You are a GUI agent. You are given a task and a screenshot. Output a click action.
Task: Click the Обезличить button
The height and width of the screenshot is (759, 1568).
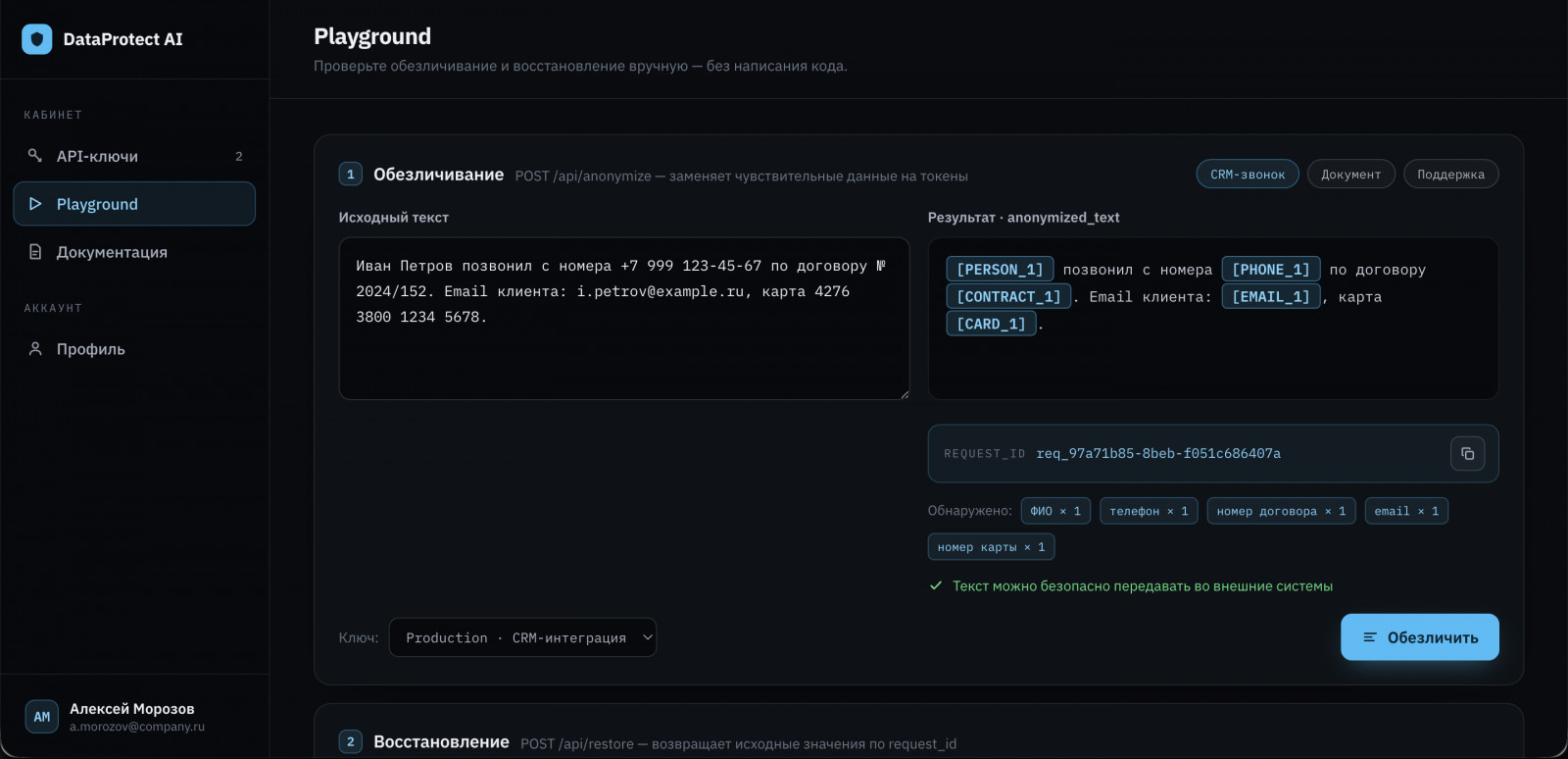click(1419, 637)
